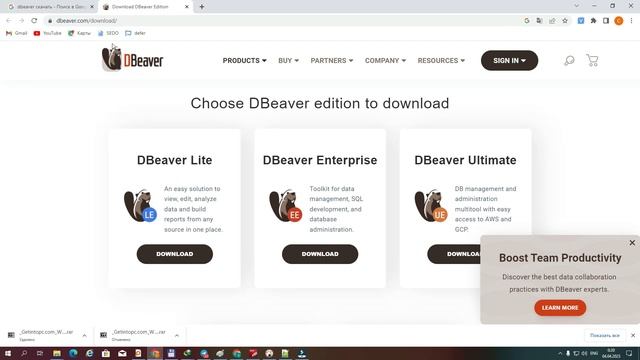
Task: Close the Download DBeaver Edition tab
Action: (x=187, y=7)
